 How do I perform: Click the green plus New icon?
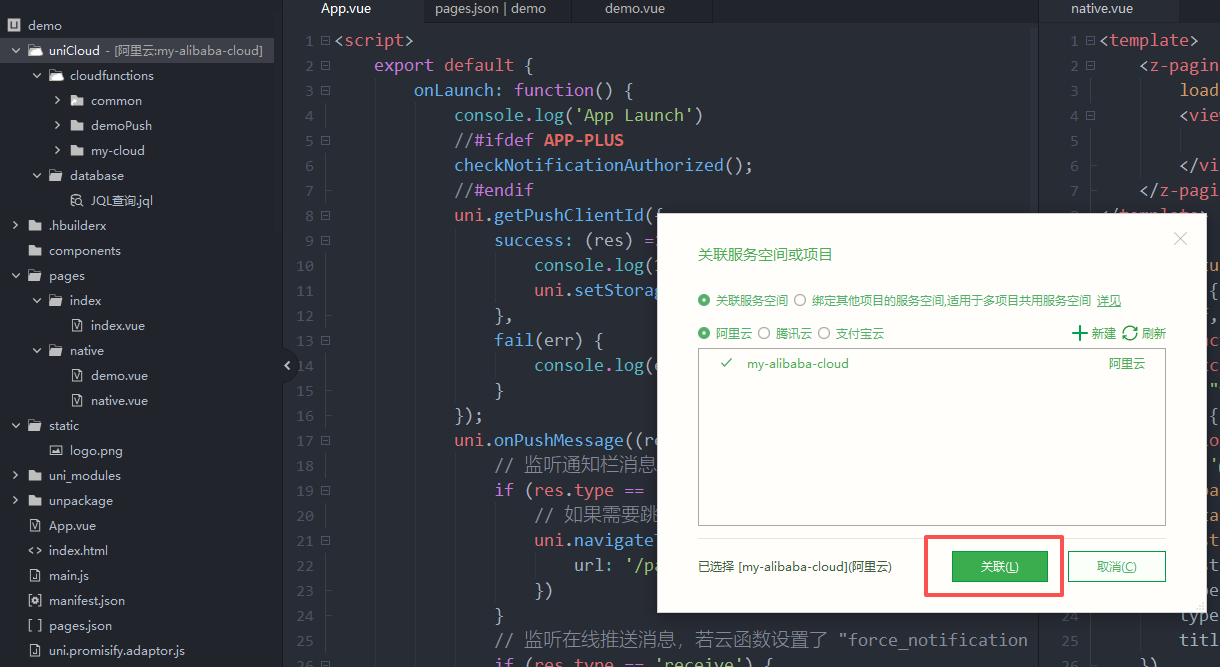(x=1079, y=333)
